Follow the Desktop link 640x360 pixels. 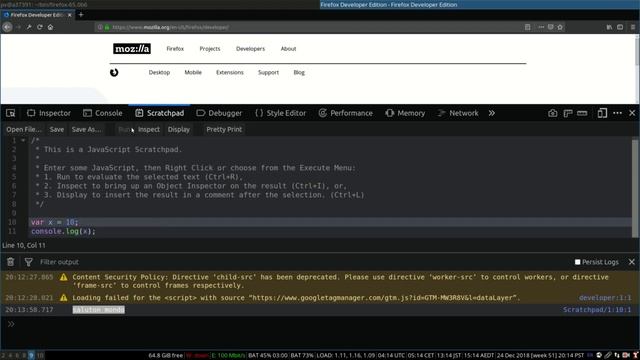coord(159,72)
